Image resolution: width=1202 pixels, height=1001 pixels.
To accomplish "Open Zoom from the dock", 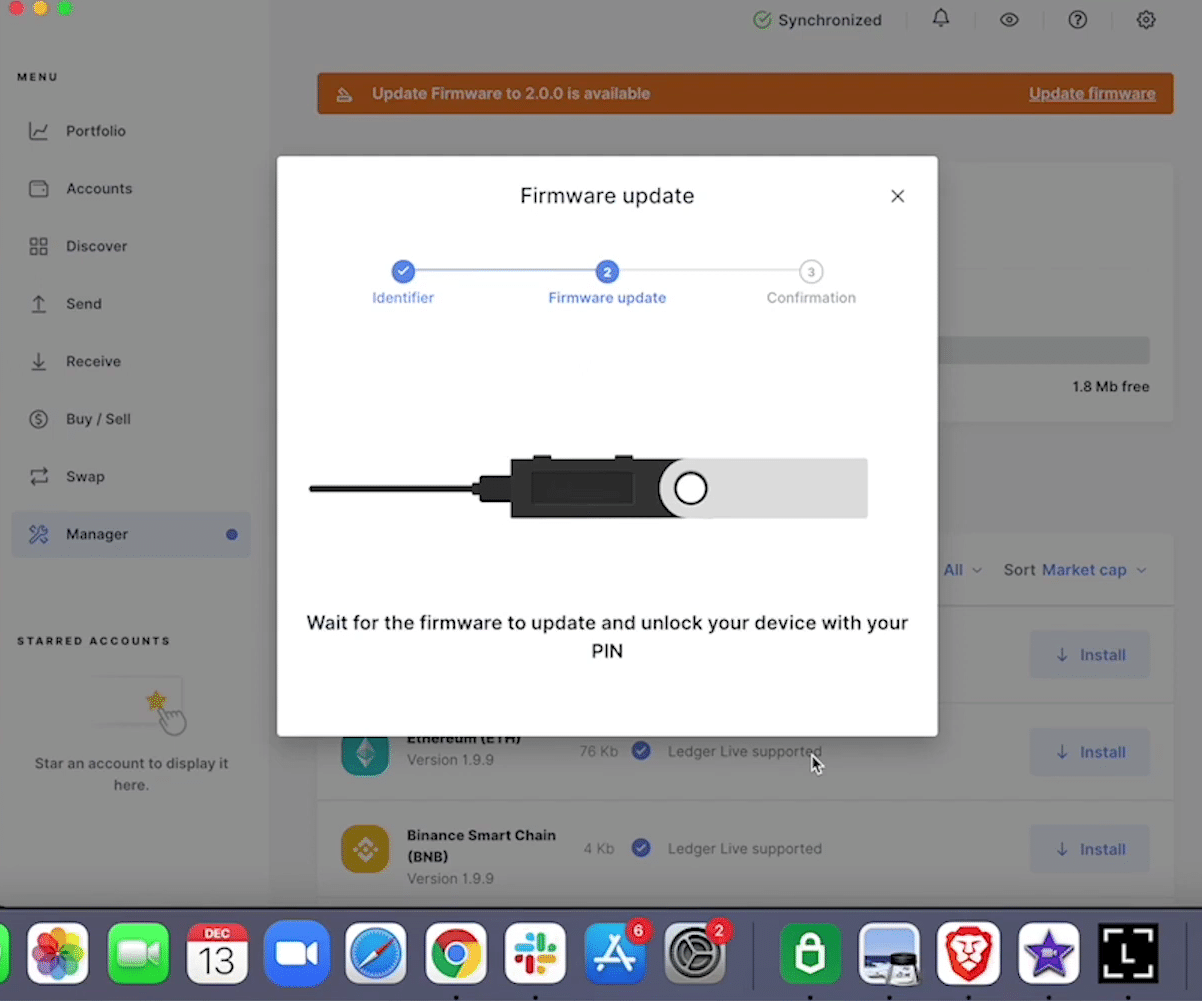I will pos(297,954).
